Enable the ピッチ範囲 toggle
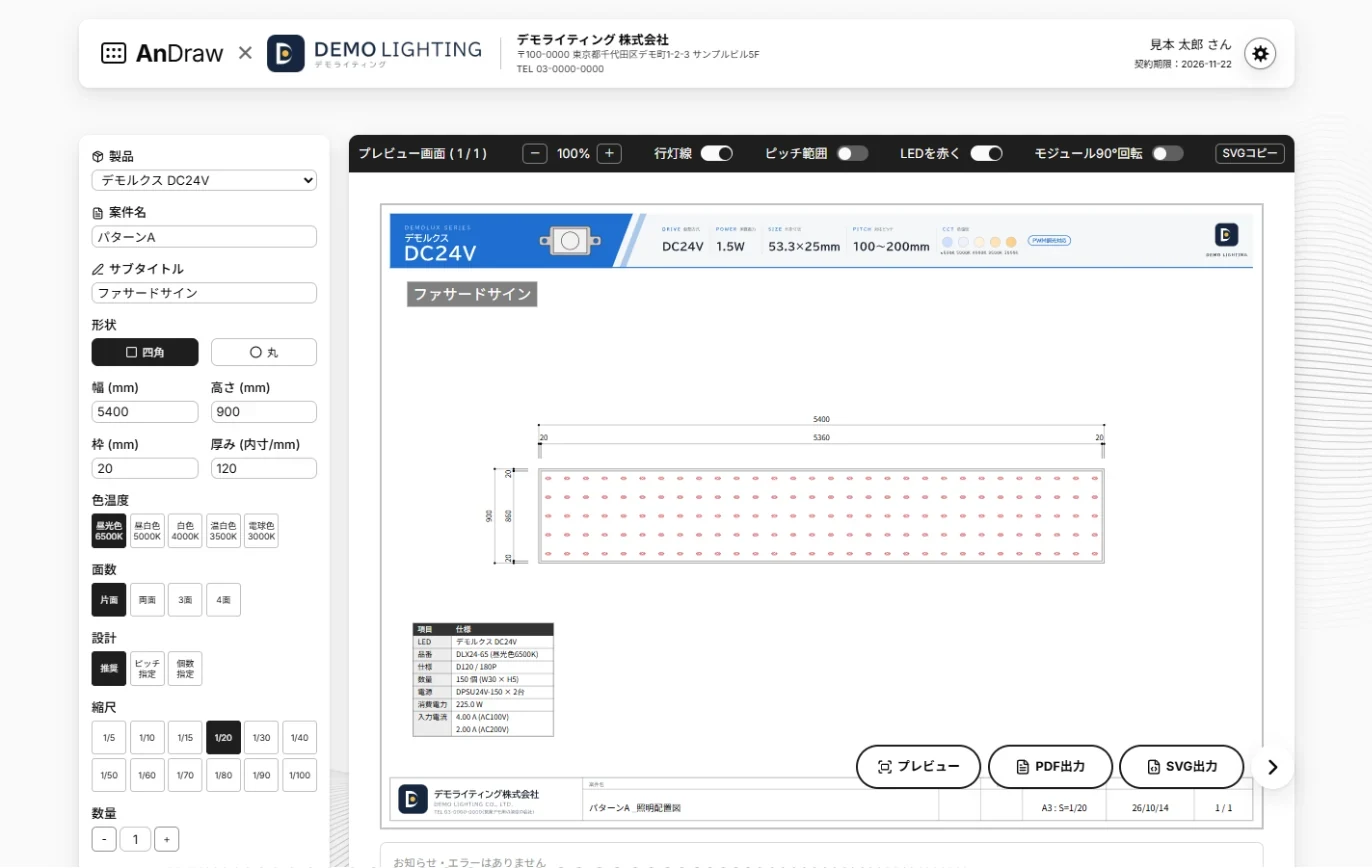The height and width of the screenshot is (868, 1372). 852,154
